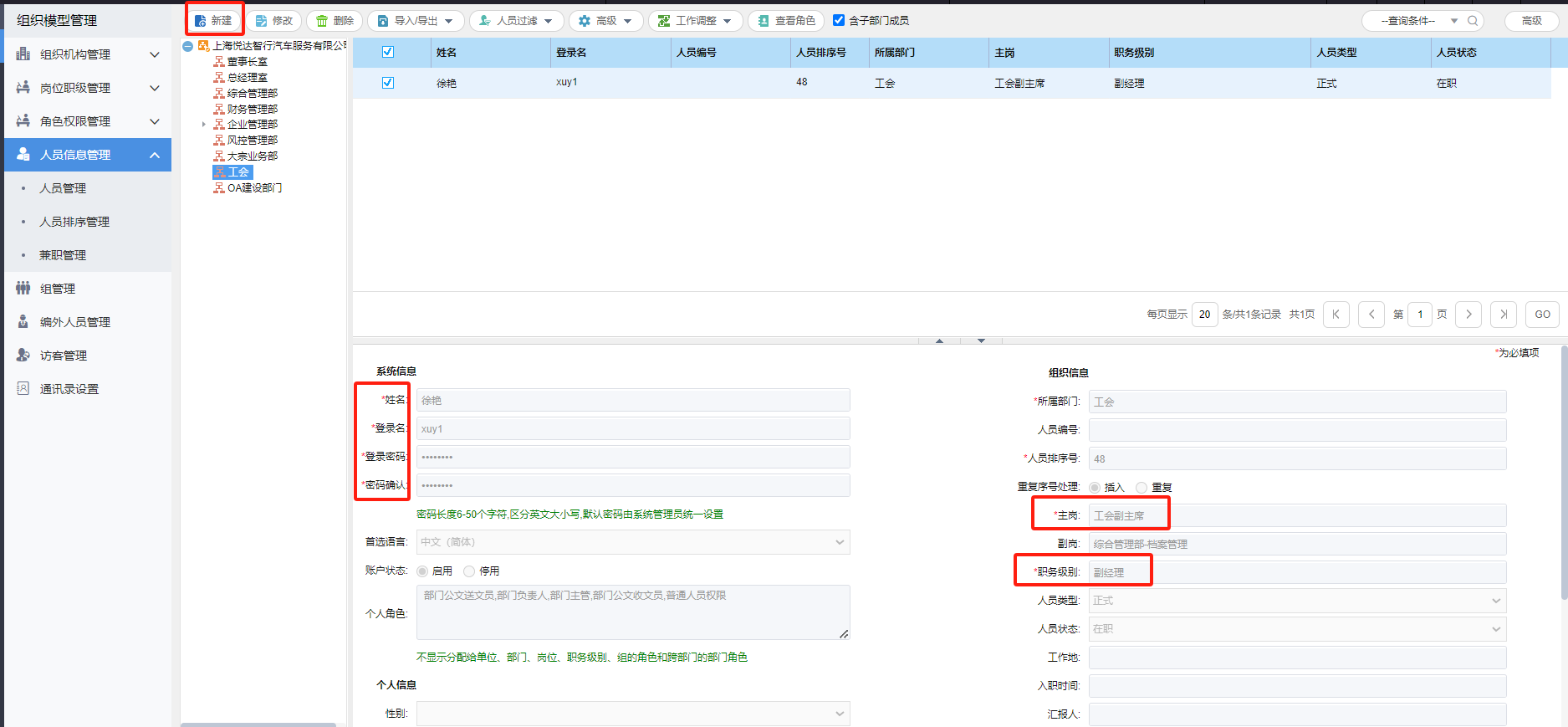Screen dimensions: 1568x727
Task: Collapse the root company tree node icon
Action: pos(188,46)
